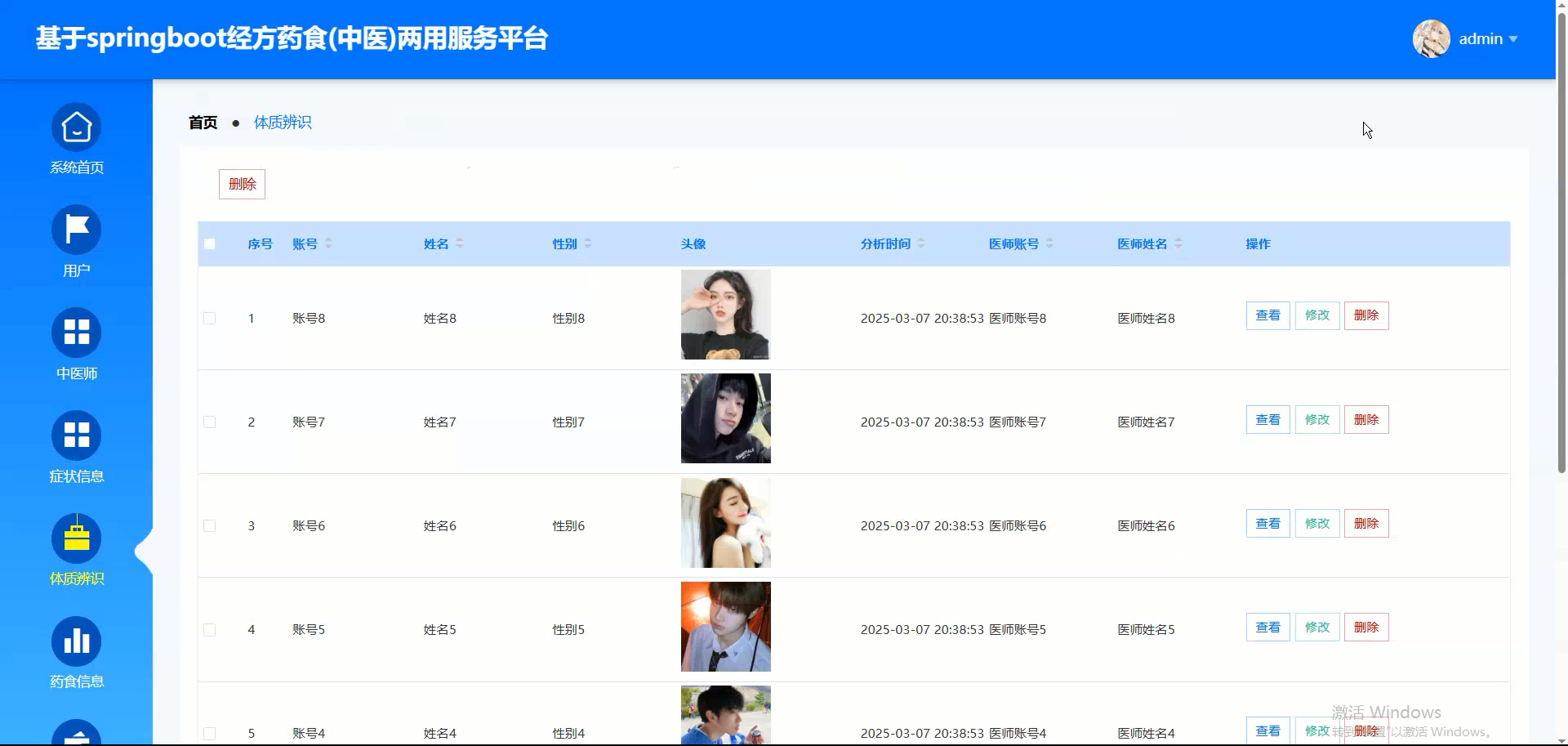Open 药食信息 via the bar chart icon
The height and width of the screenshot is (746, 1568).
click(x=76, y=641)
